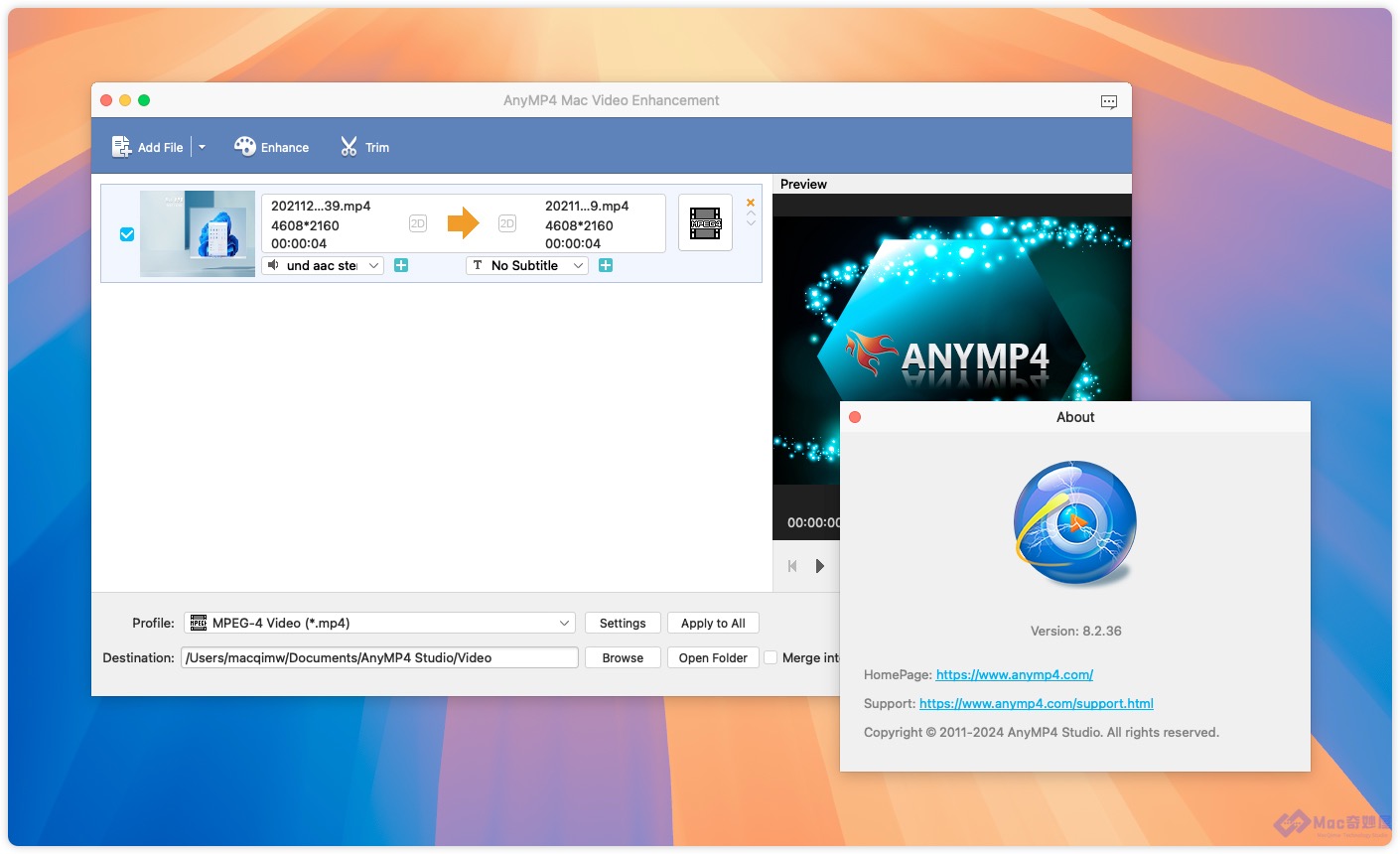Viewport: 1400px width, 854px height.
Task: Click the Destination path field
Action: tap(379, 657)
